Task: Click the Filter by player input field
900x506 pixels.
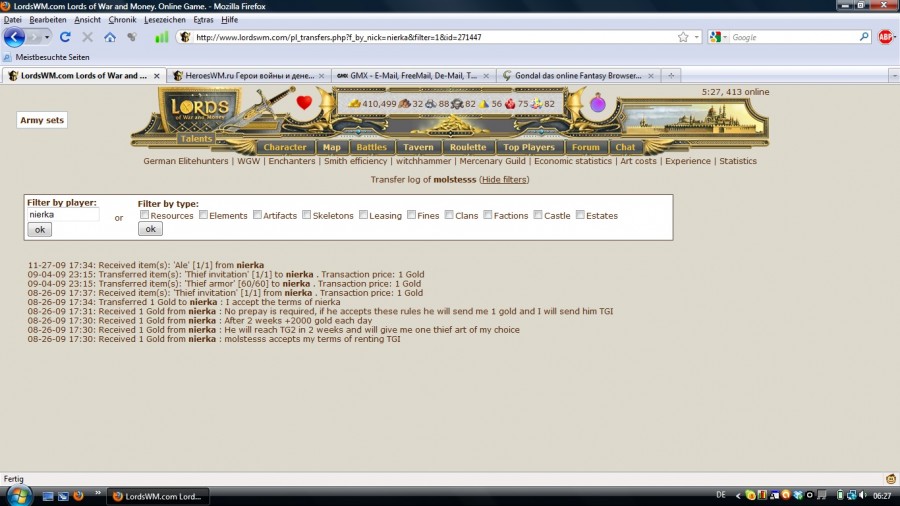Action: (63, 215)
